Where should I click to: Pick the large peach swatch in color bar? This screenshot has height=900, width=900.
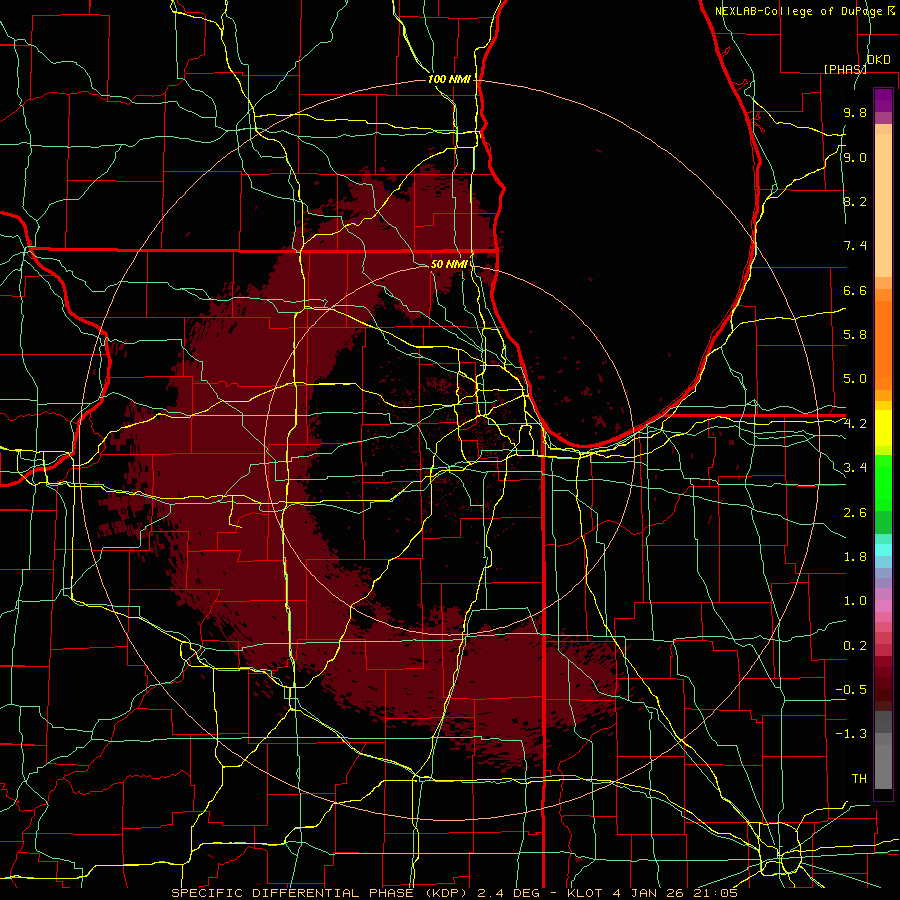(x=883, y=205)
